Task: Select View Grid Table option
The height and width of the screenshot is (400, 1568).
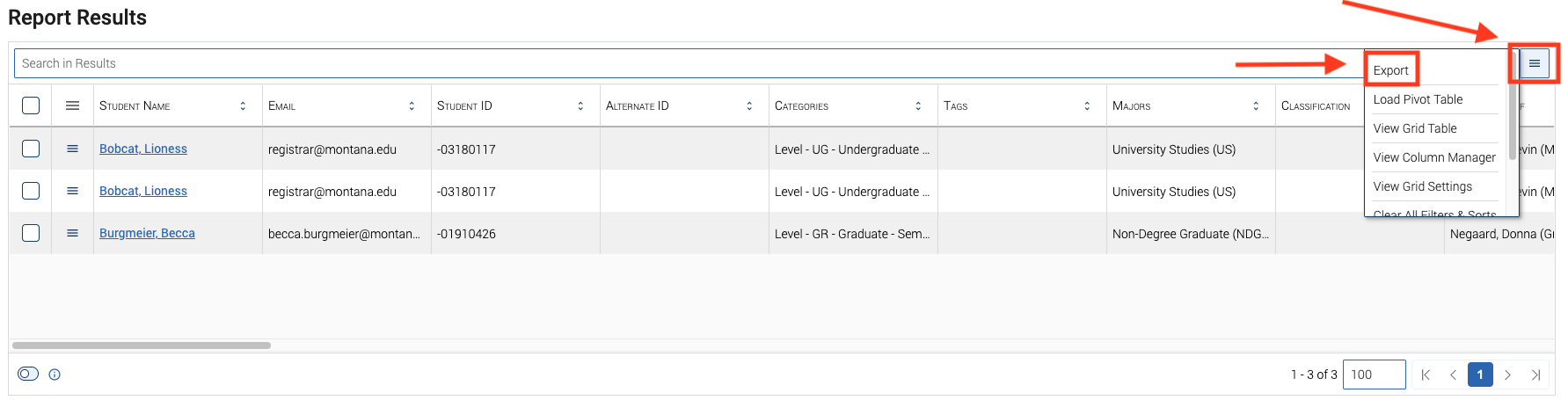Action: click(x=1415, y=128)
